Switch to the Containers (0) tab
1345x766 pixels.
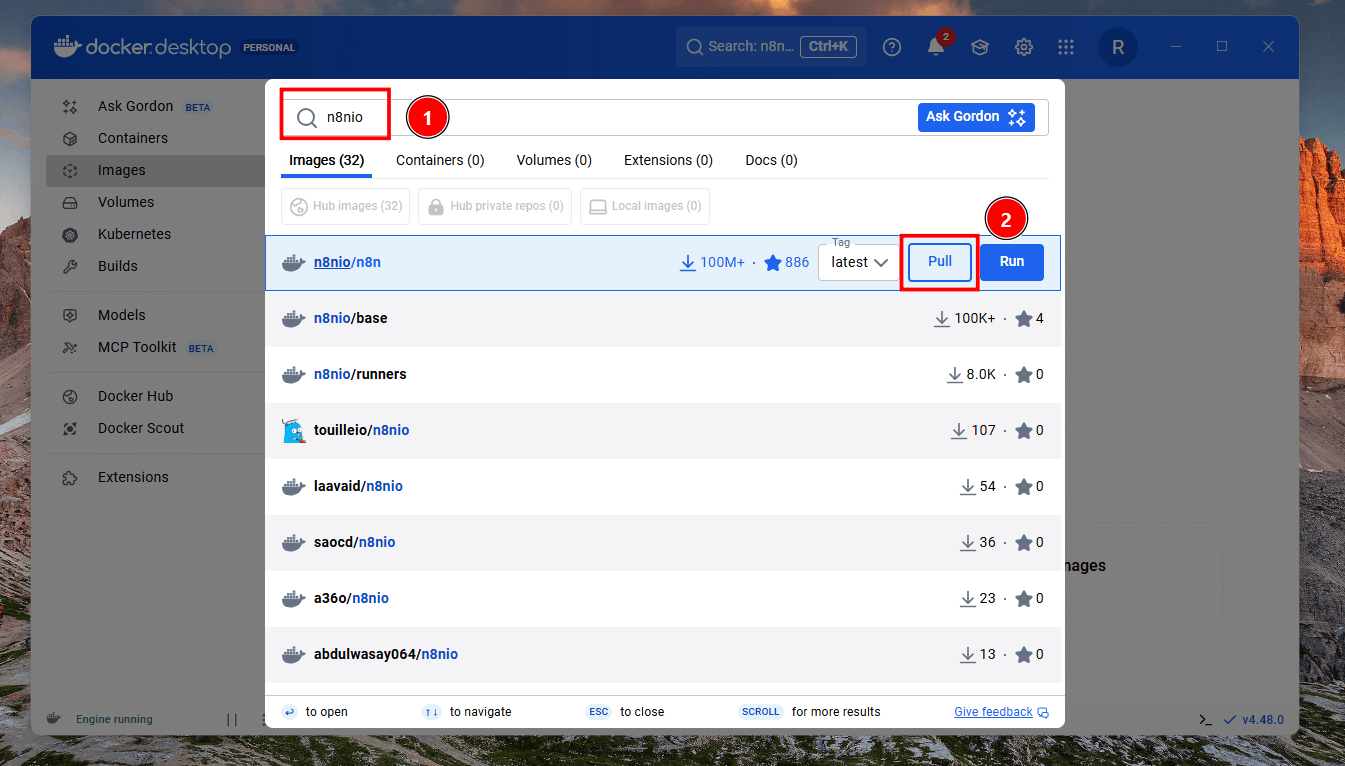(x=440, y=160)
